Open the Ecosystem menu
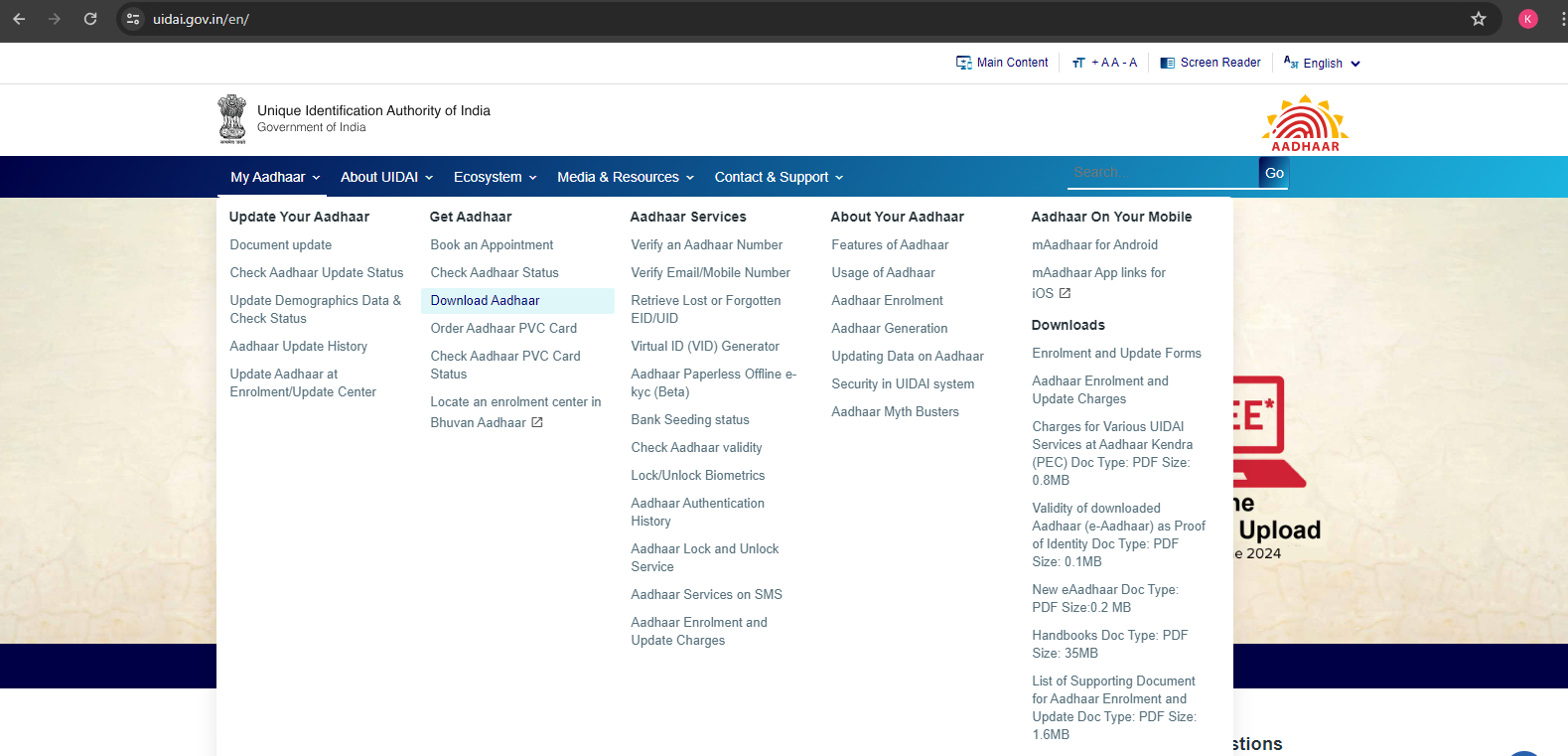 click(x=495, y=177)
